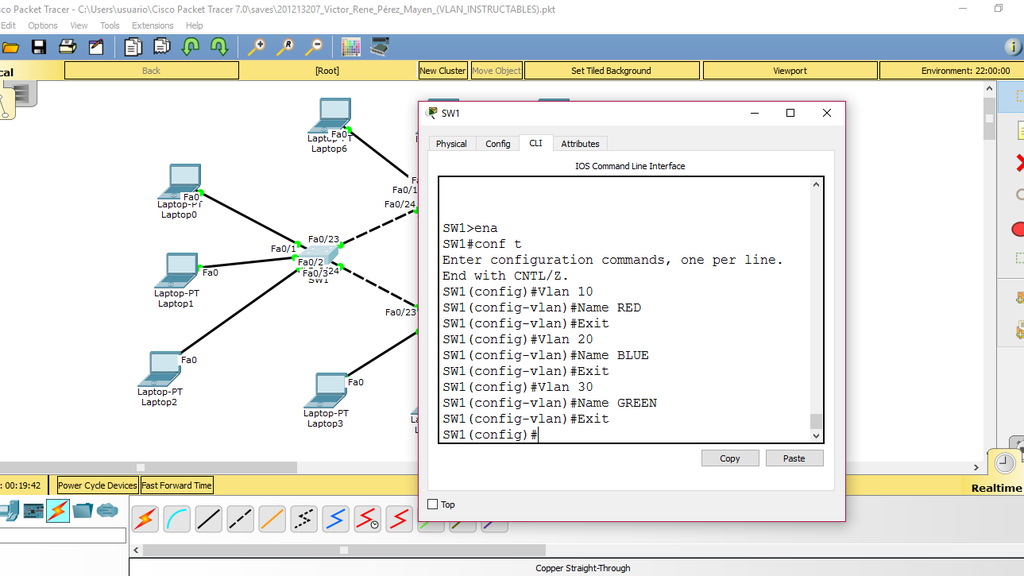Open the Activity Wizard notepad icon

pyautogui.click(x=97, y=47)
